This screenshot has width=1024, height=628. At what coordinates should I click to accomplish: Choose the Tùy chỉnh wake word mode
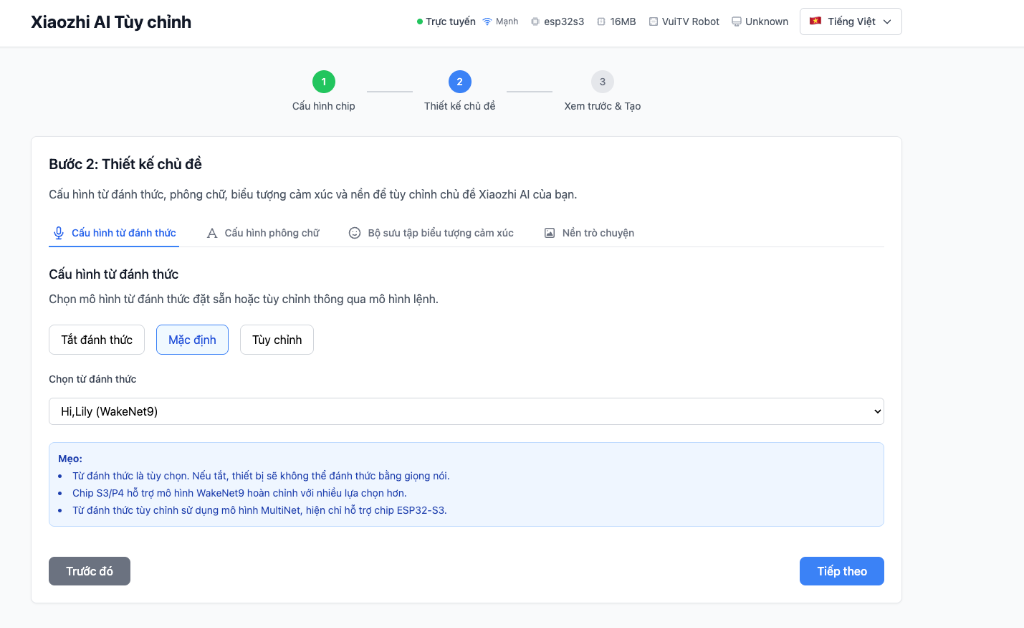click(x=277, y=340)
